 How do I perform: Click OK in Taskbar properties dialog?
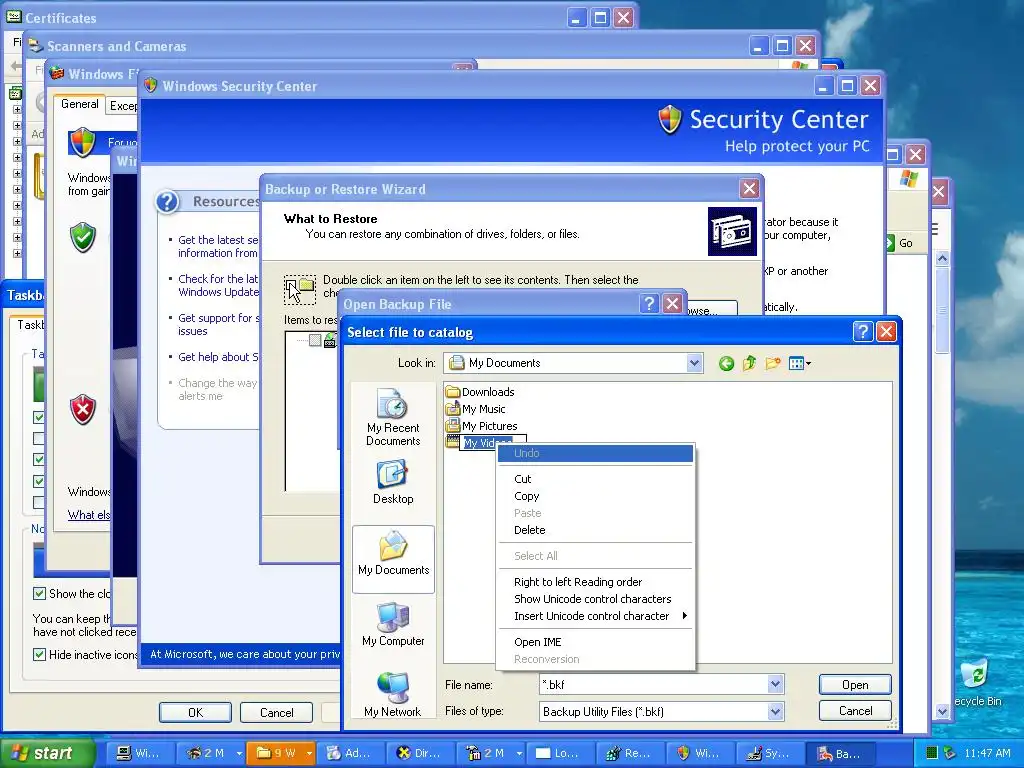(x=195, y=712)
